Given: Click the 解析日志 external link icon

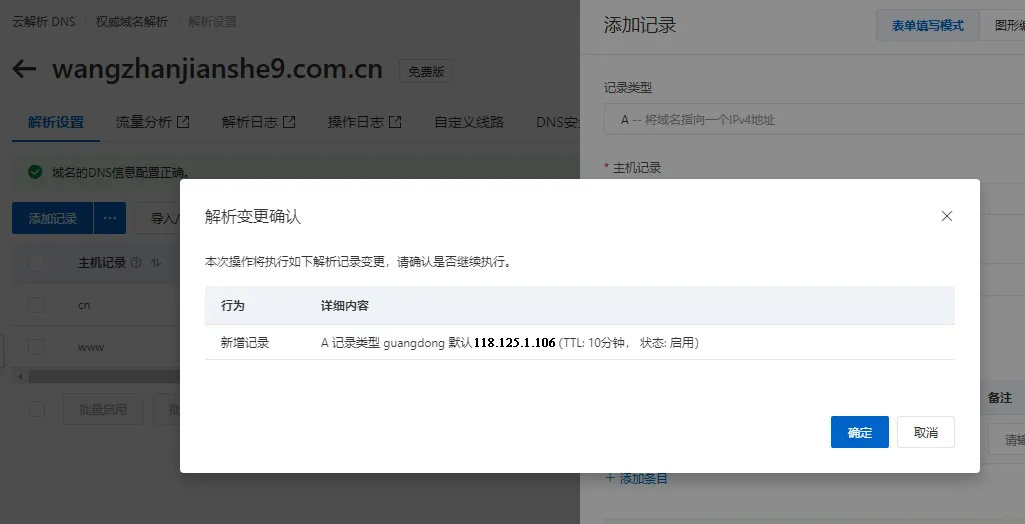Looking at the screenshot, I should coord(289,122).
